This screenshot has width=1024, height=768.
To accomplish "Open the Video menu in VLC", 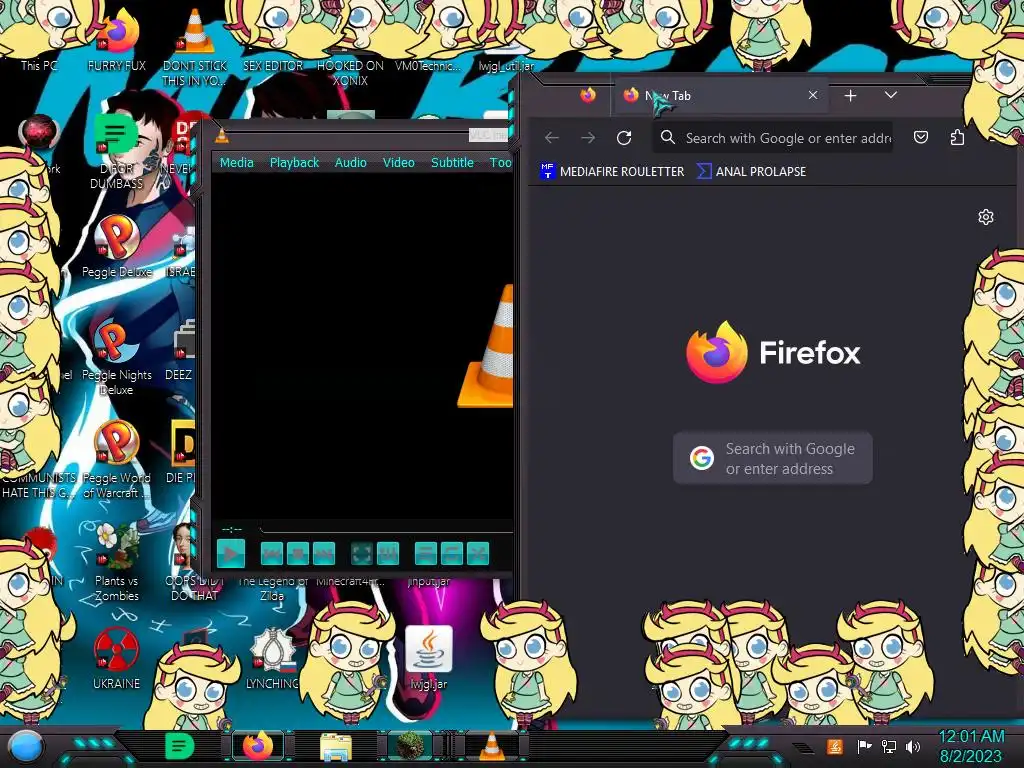I will coord(398,163).
